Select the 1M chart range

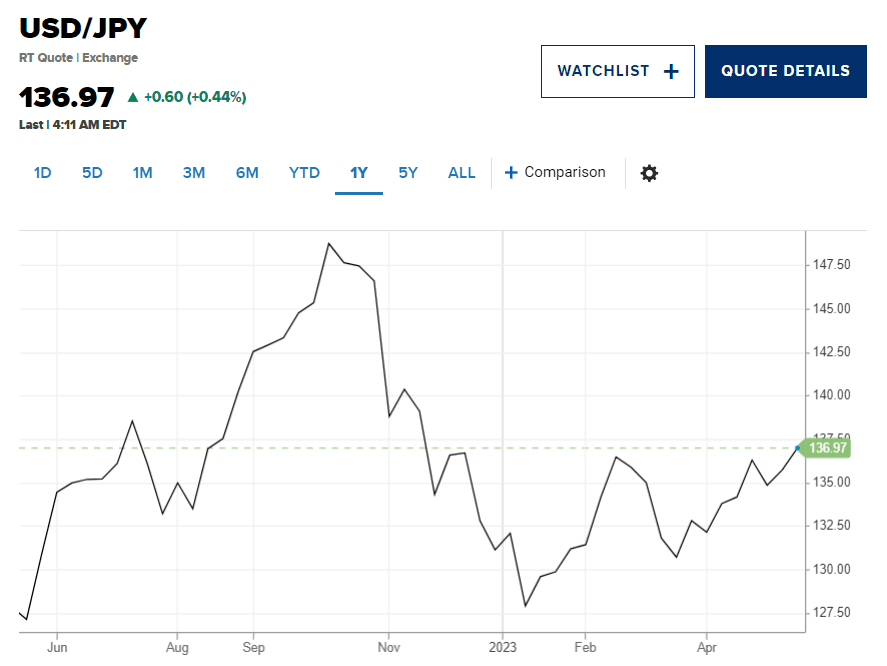click(x=142, y=173)
